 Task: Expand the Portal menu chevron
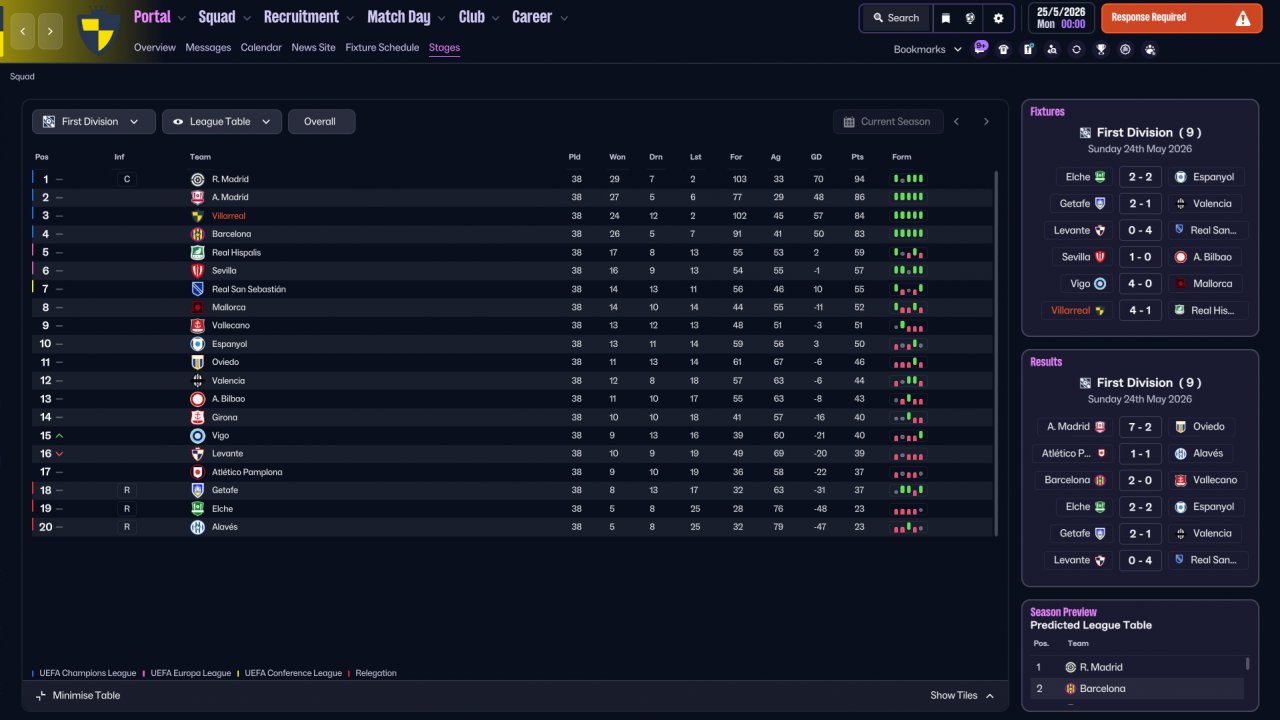[181, 18]
